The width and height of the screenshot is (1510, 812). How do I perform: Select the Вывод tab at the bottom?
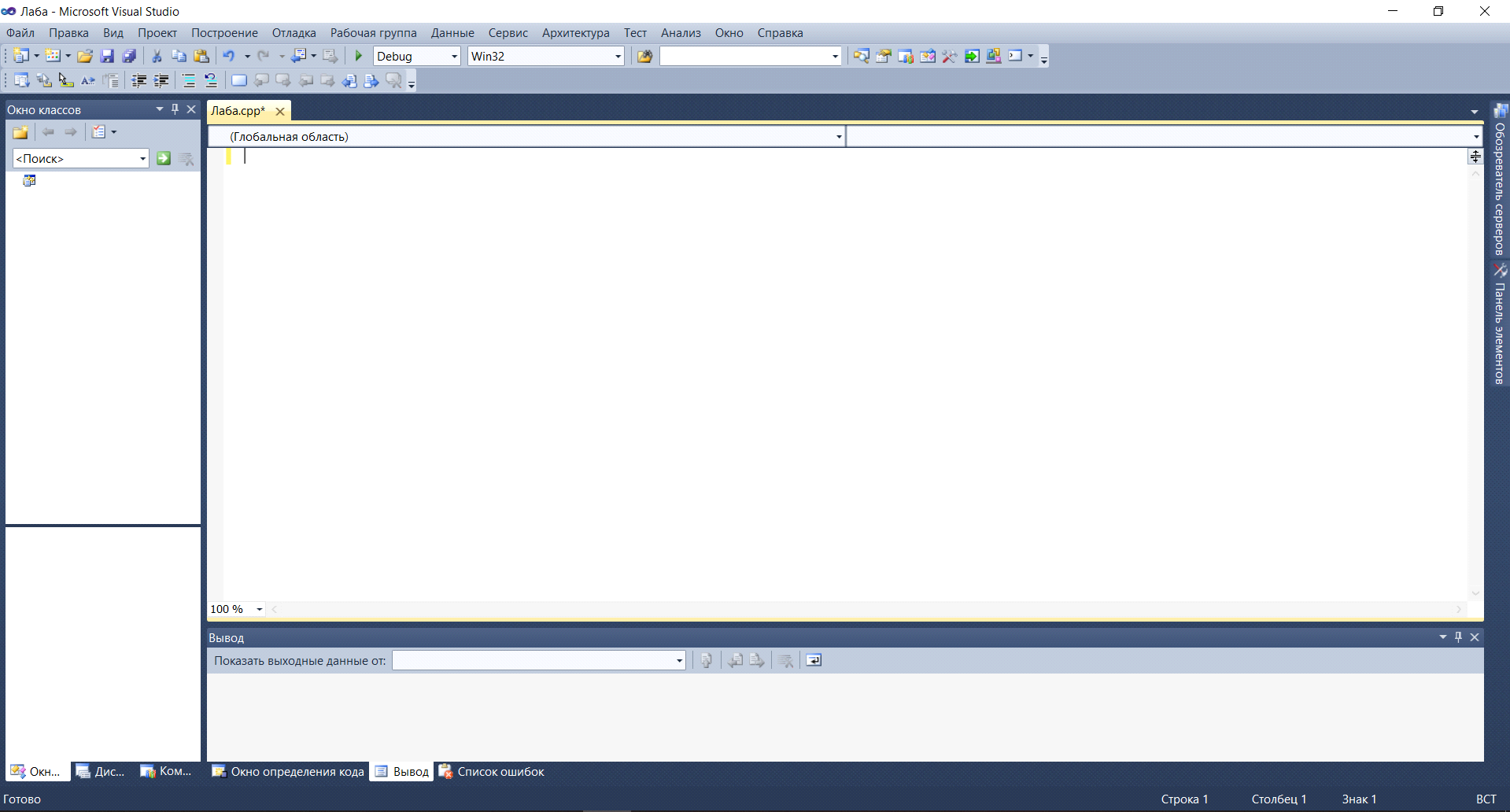point(402,772)
